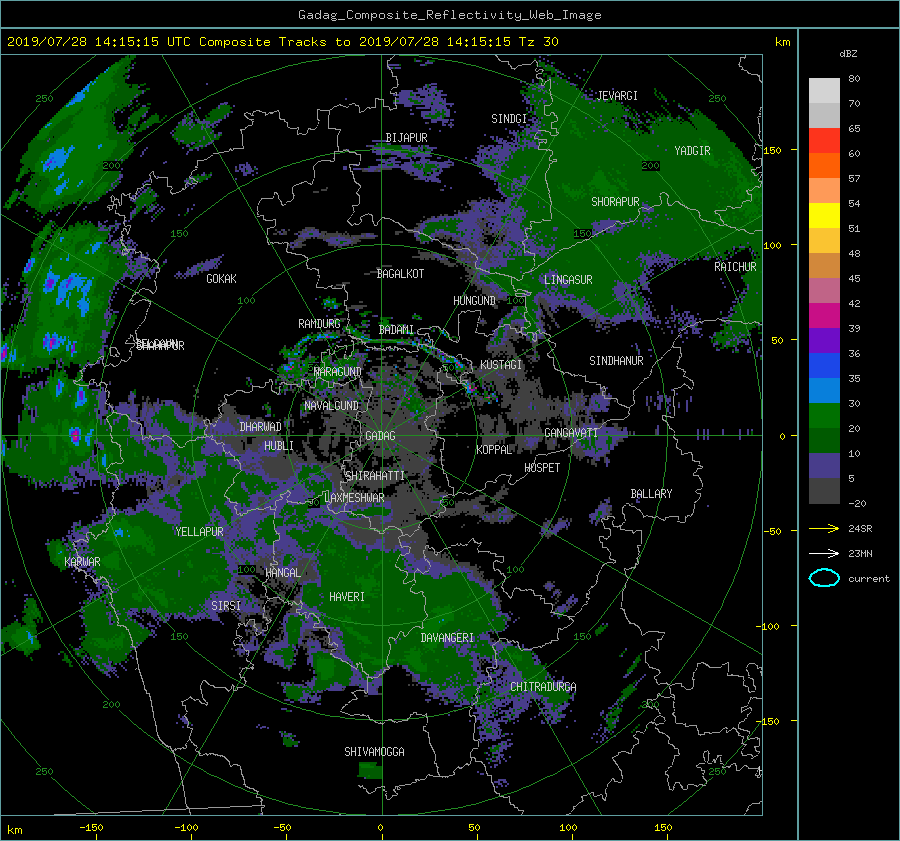Click the RAICHUR city label
Screen dimensions: 900x841
tap(735, 267)
